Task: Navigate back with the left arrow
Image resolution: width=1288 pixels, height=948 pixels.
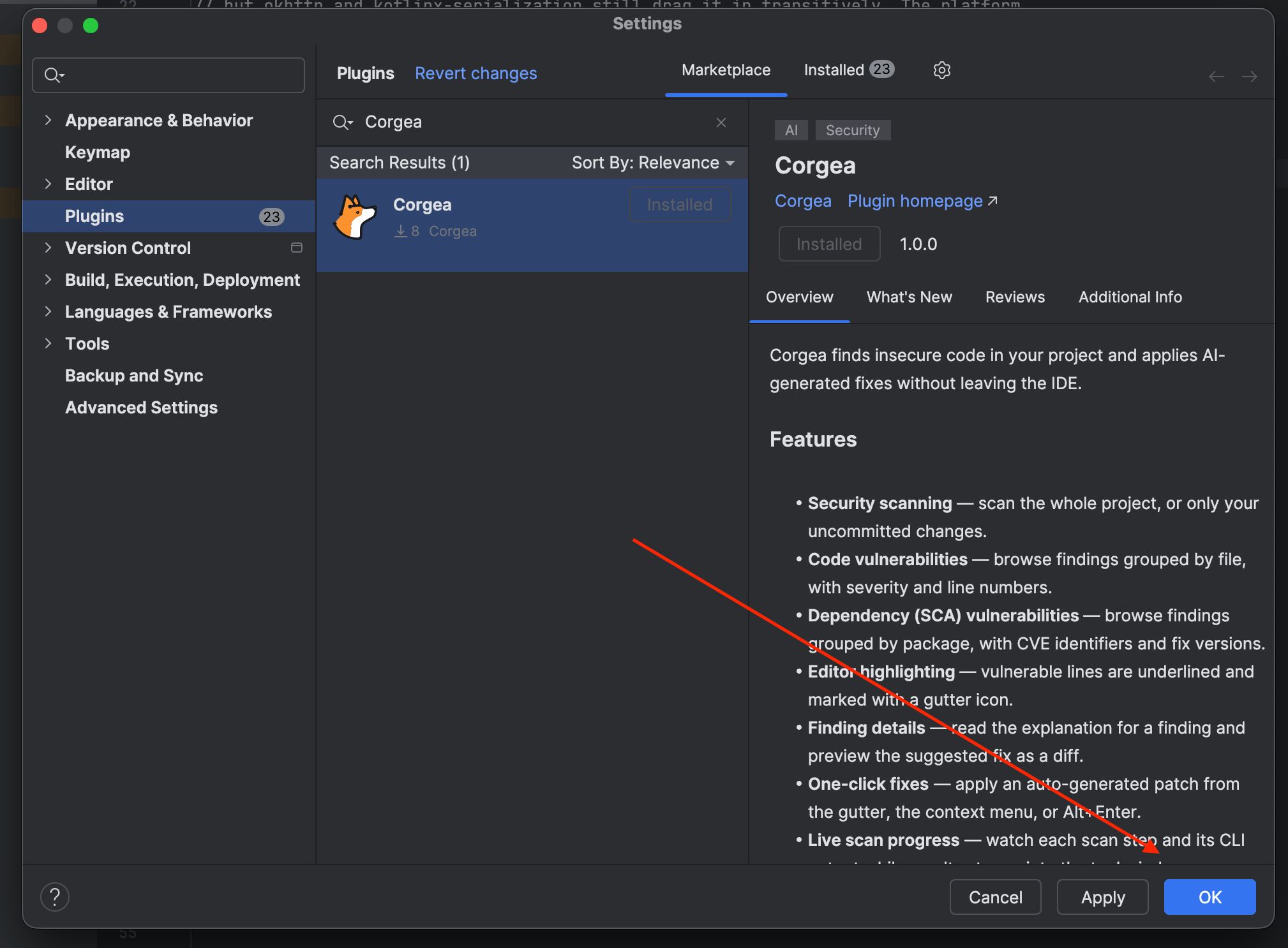Action: point(1217,77)
